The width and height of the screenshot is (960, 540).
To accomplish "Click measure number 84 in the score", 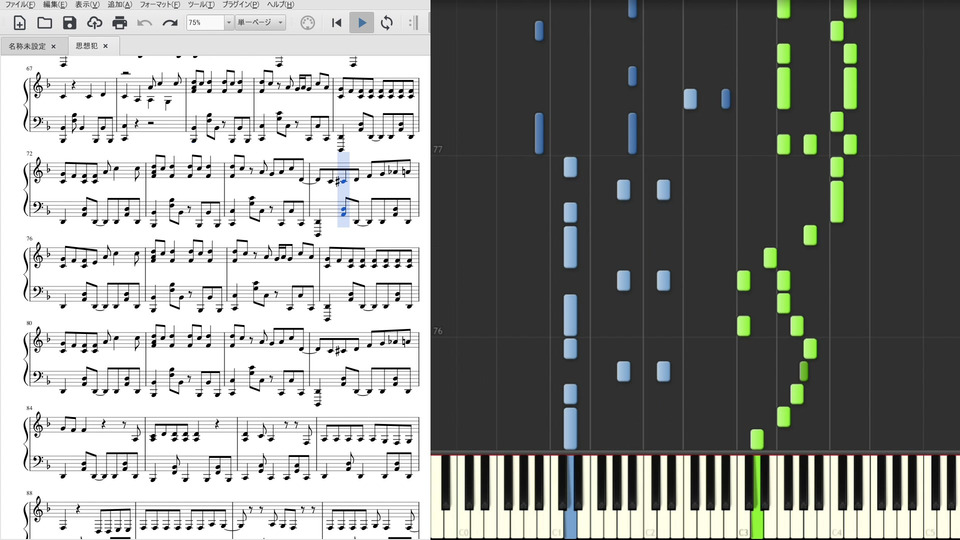I will (29, 408).
